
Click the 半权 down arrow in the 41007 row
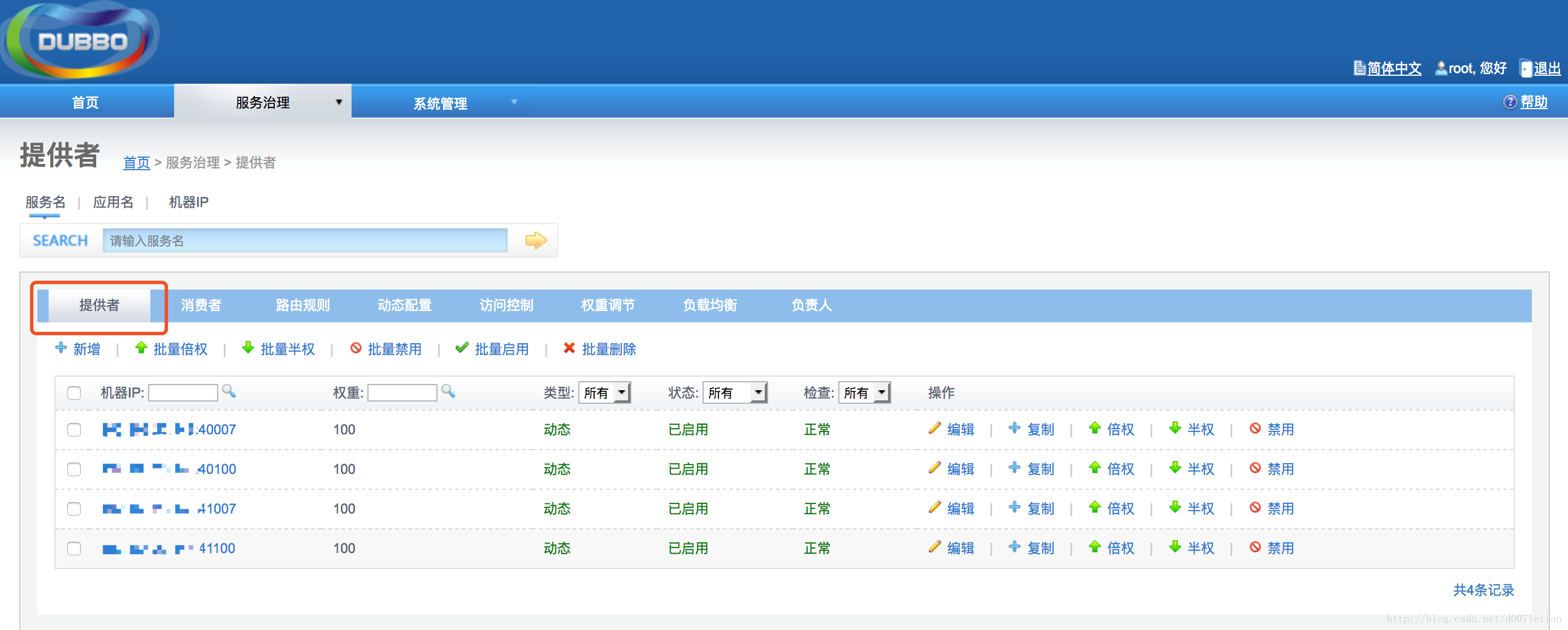pyautogui.click(x=1175, y=507)
